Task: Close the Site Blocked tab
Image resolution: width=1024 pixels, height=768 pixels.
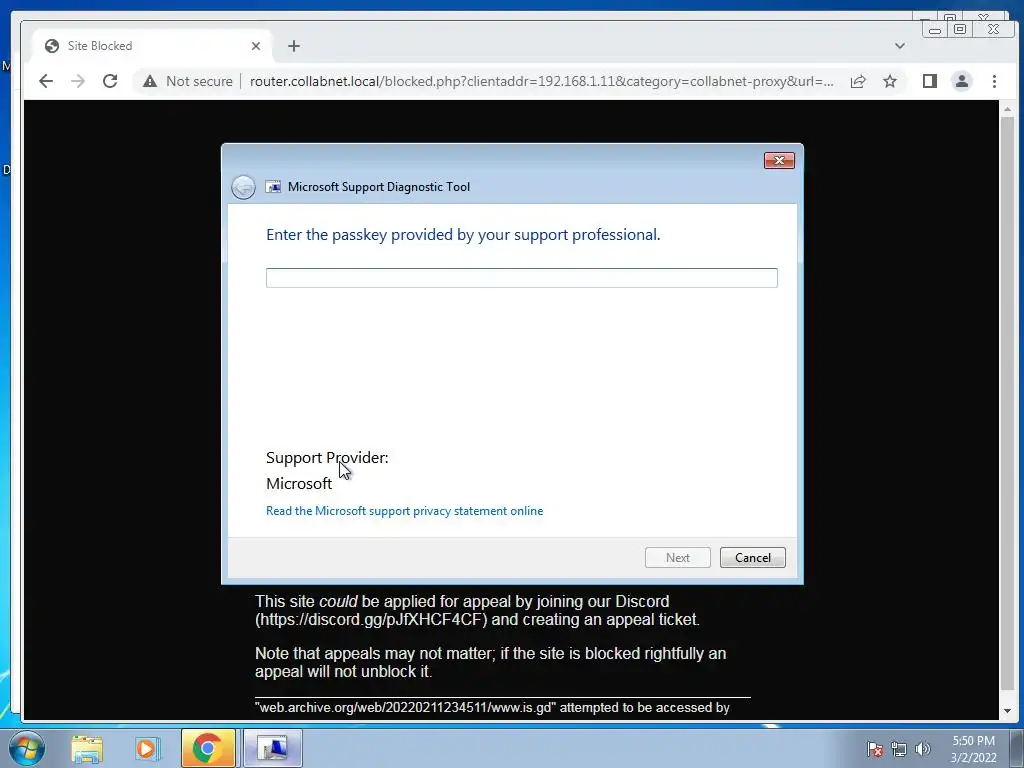Action: [256, 46]
